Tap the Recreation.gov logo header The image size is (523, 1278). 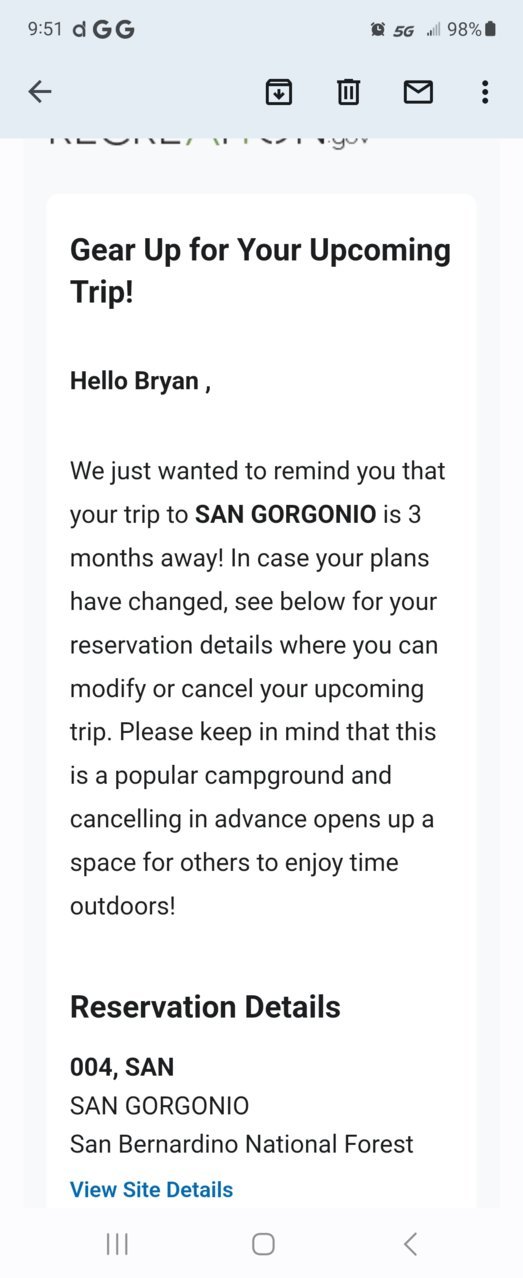[x=209, y=141]
